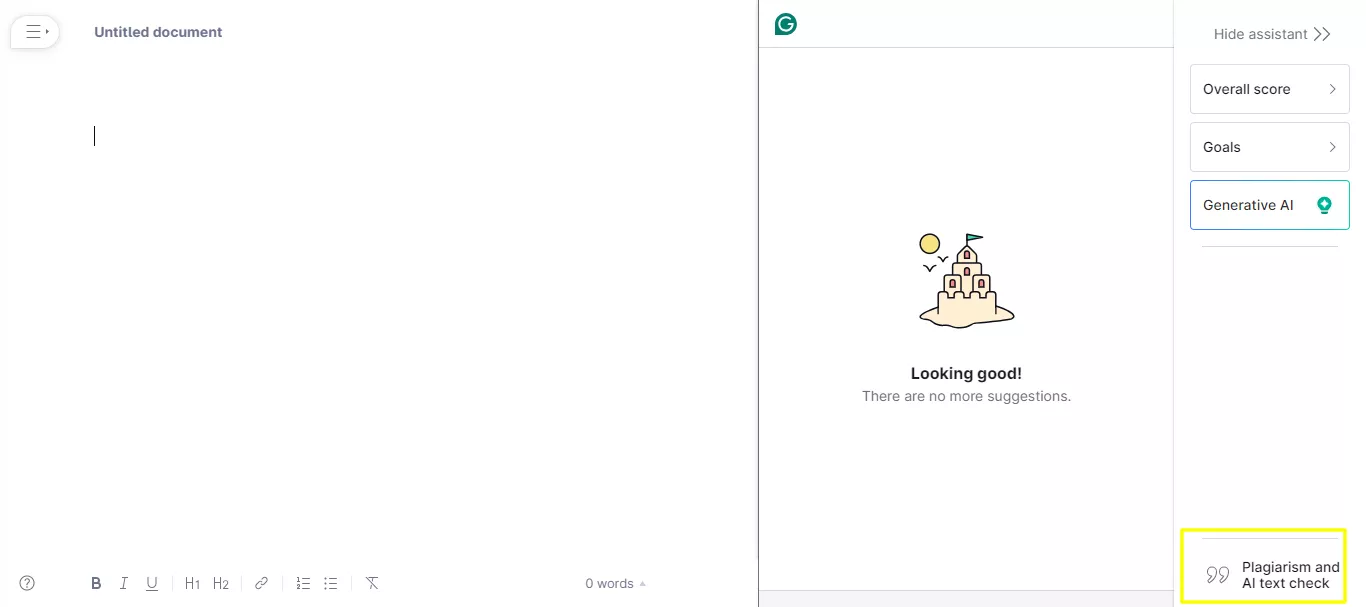The height and width of the screenshot is (607, 1366).
Task: Open the help menu
Action: point(26,582)
